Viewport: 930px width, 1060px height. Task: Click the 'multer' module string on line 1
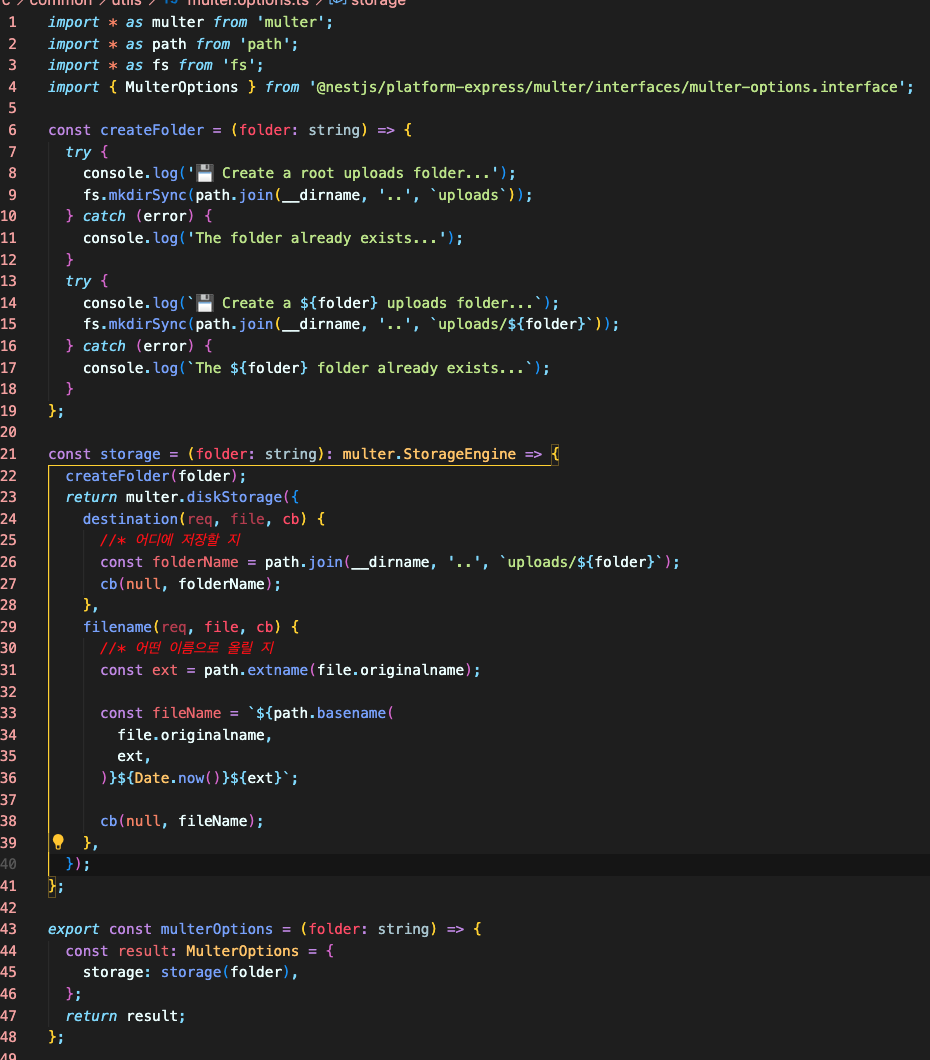coord(291,22)
